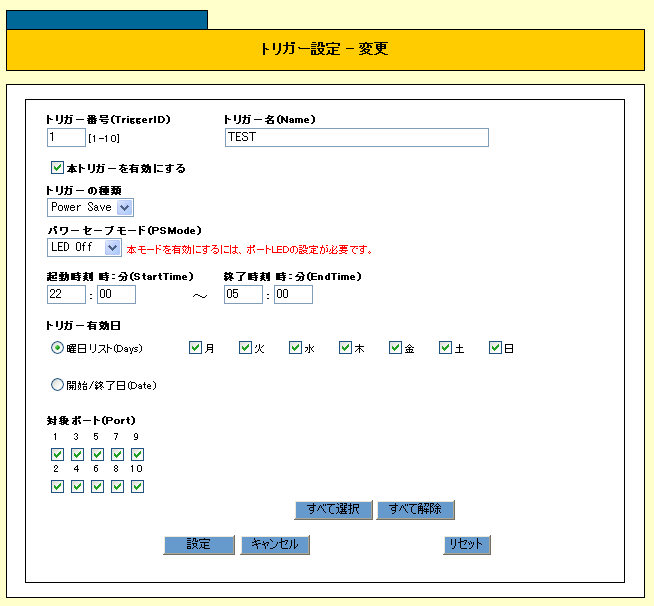Click the 設定 button

(199, 545)
